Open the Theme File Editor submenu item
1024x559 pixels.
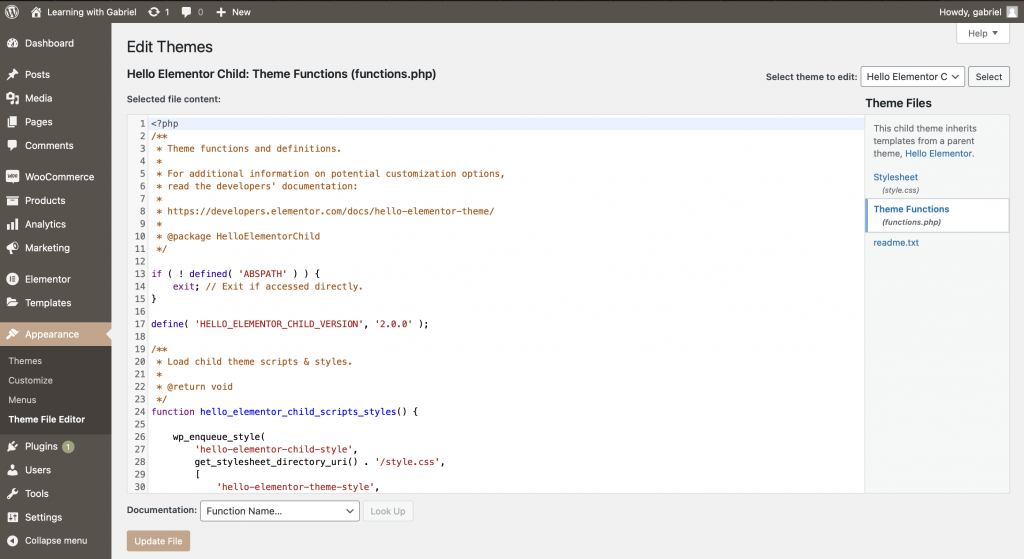[x=46, y=419]
